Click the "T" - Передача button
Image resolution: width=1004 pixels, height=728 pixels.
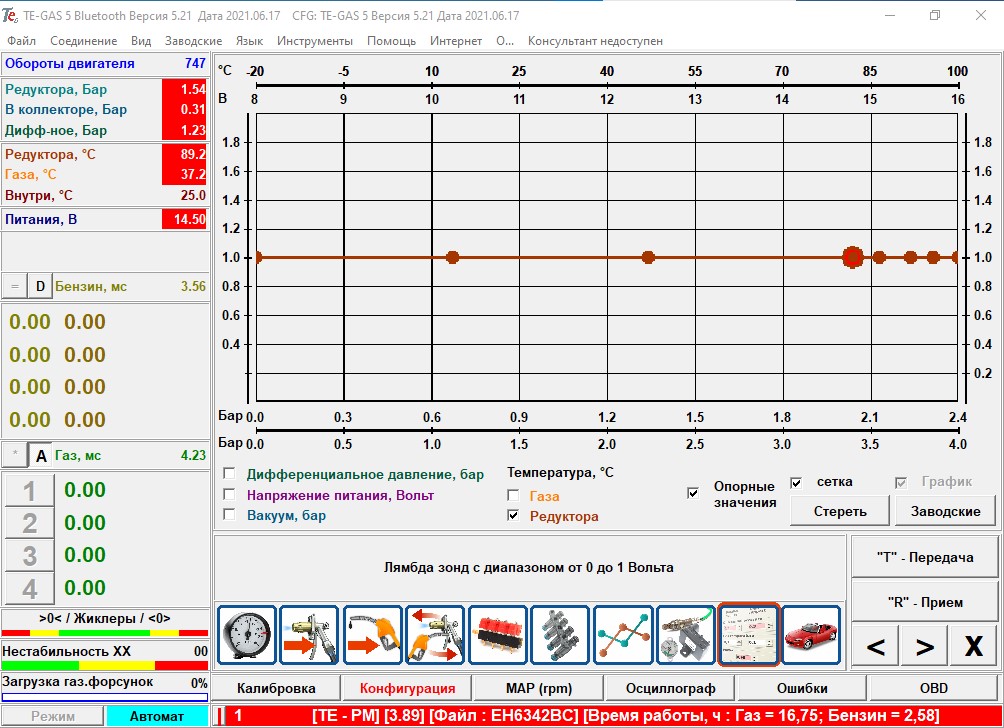[x=925, y=557]
